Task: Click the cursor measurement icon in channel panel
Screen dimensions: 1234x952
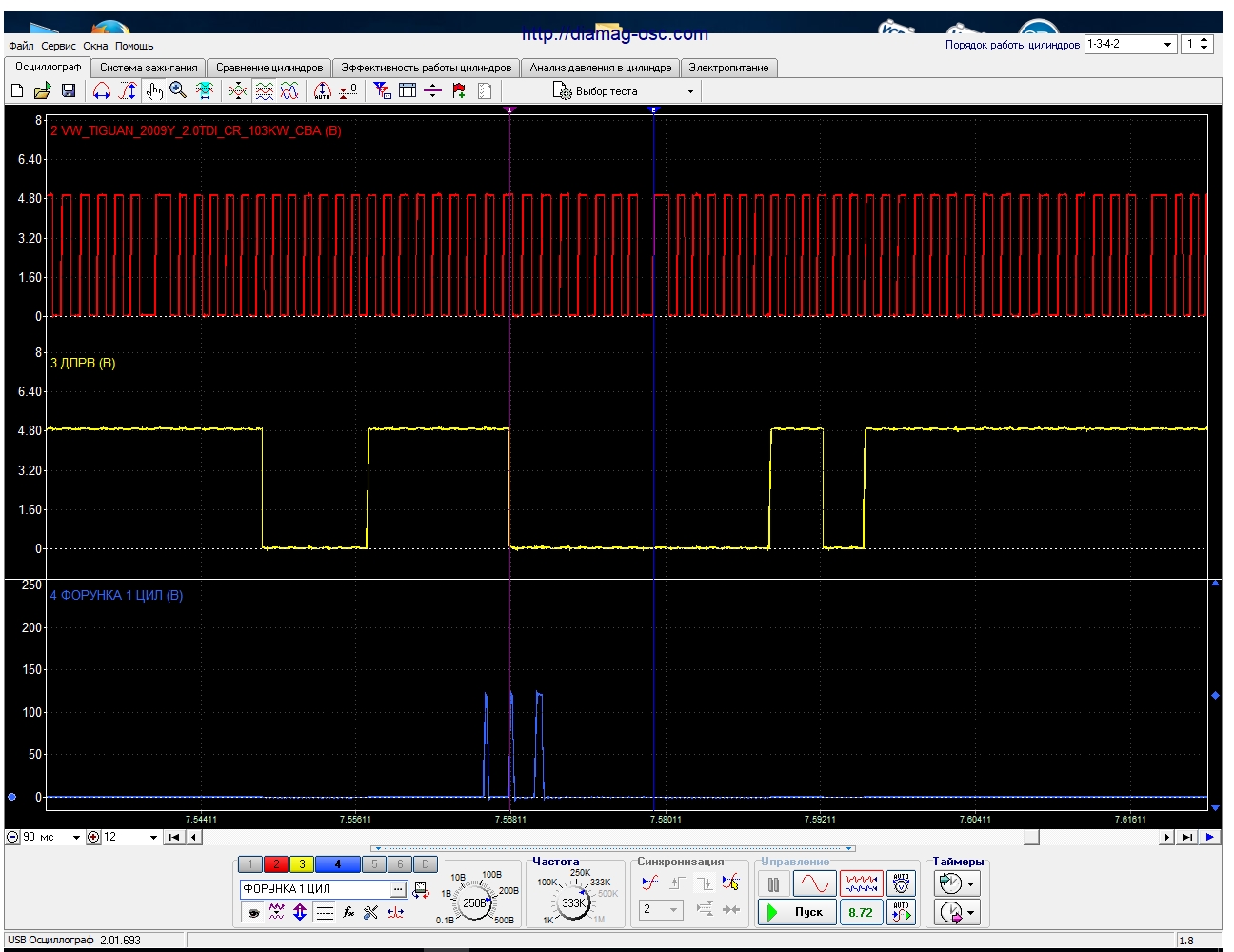Action: click(x=395, y=912)
